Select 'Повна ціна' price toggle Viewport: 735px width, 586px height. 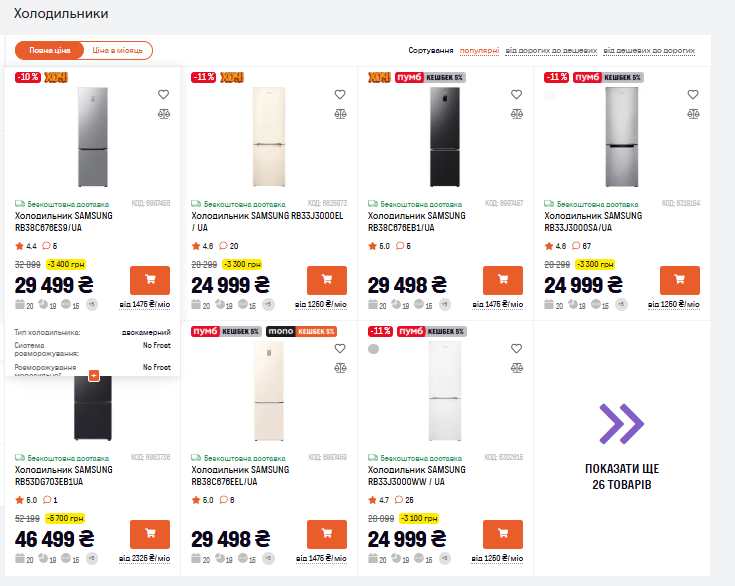(50, 50)
